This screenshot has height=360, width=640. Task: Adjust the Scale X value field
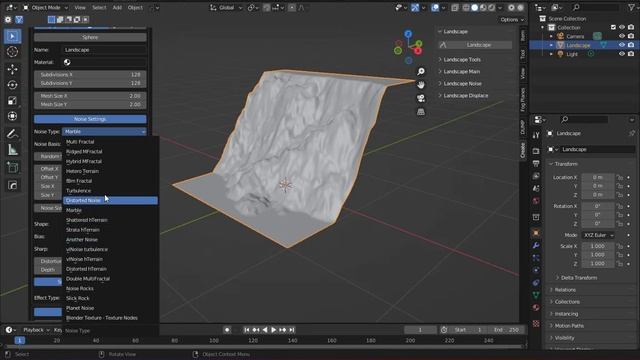coord(598,246)
